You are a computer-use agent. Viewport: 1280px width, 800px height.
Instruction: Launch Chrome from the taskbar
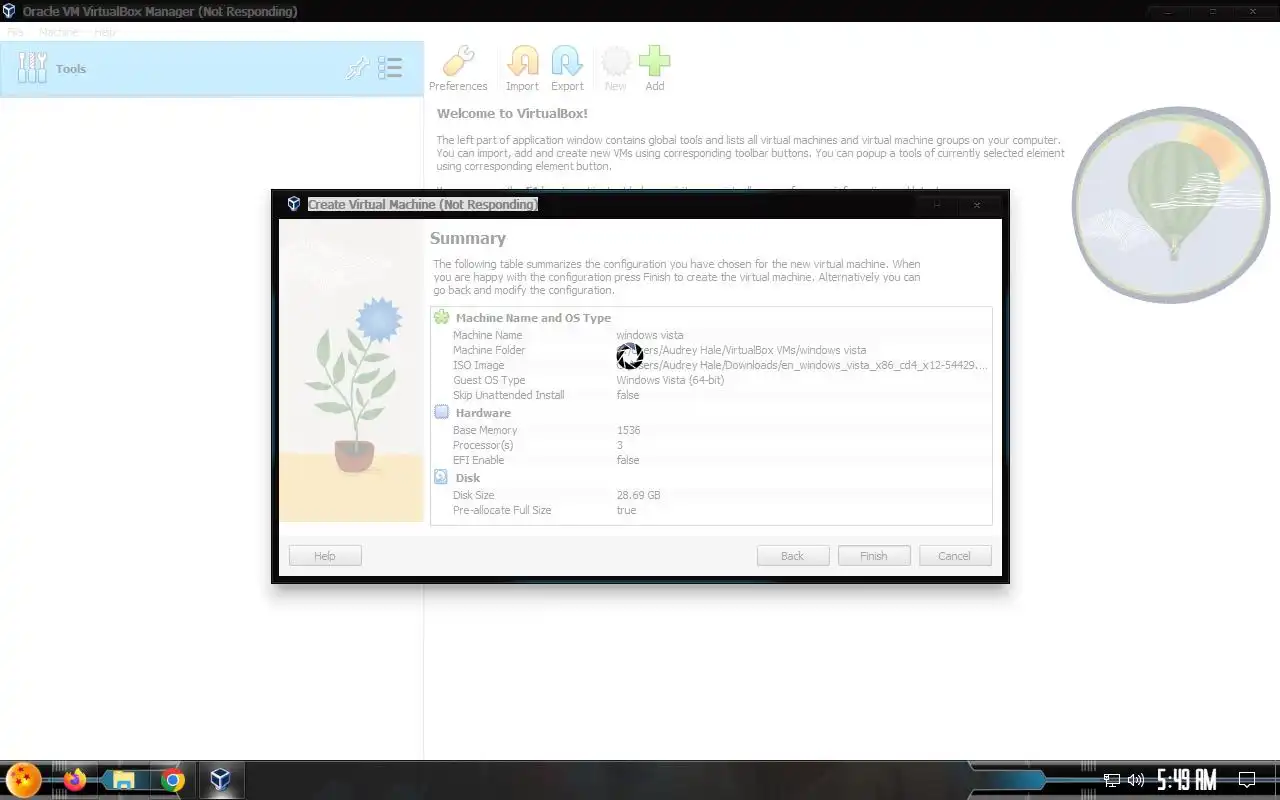click(173, 780)
